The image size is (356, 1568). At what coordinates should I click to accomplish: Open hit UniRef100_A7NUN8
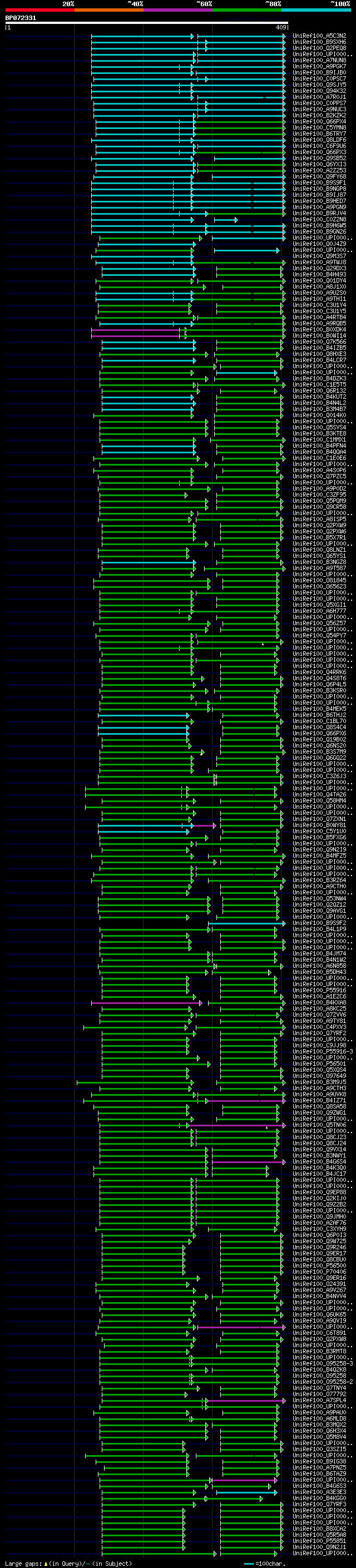319,60
